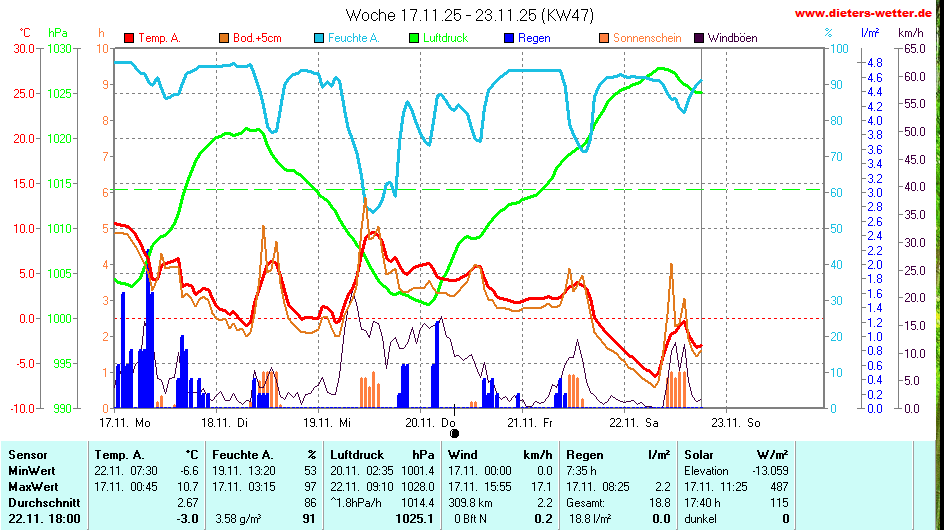
Task: Click the Durchschnitt row label
Action: click(41, 502)
